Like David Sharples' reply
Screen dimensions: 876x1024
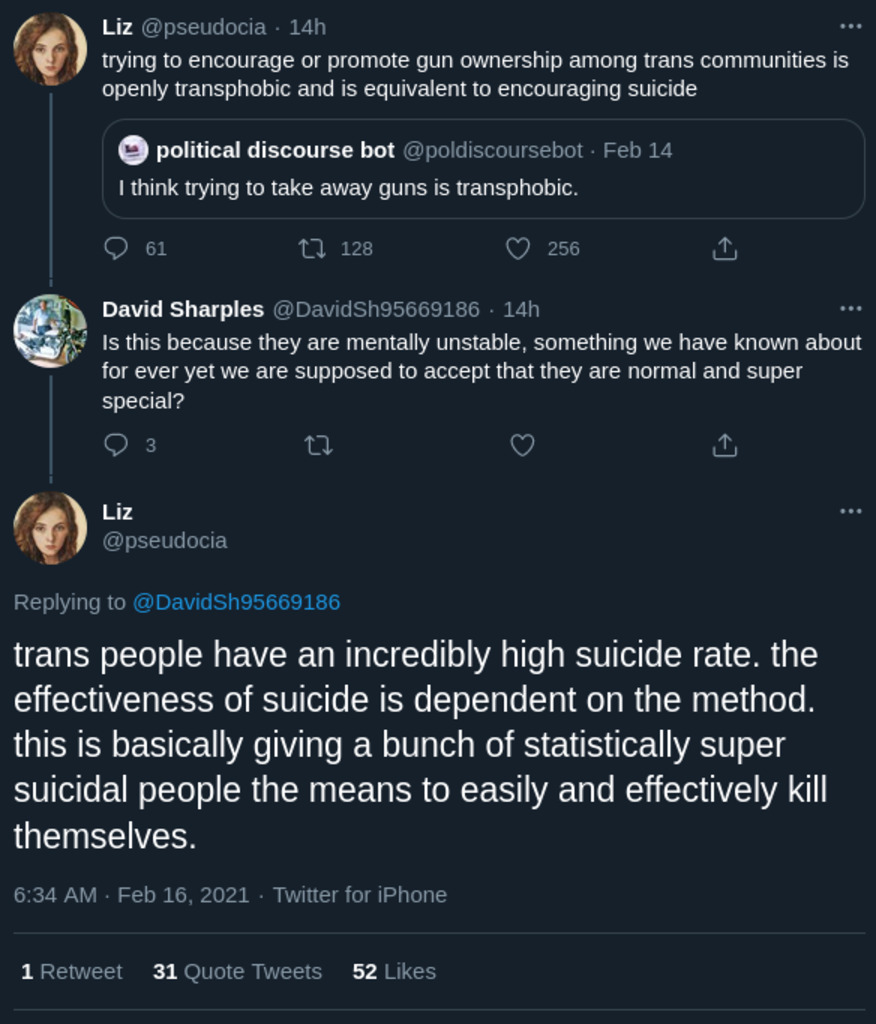[523, 445]
